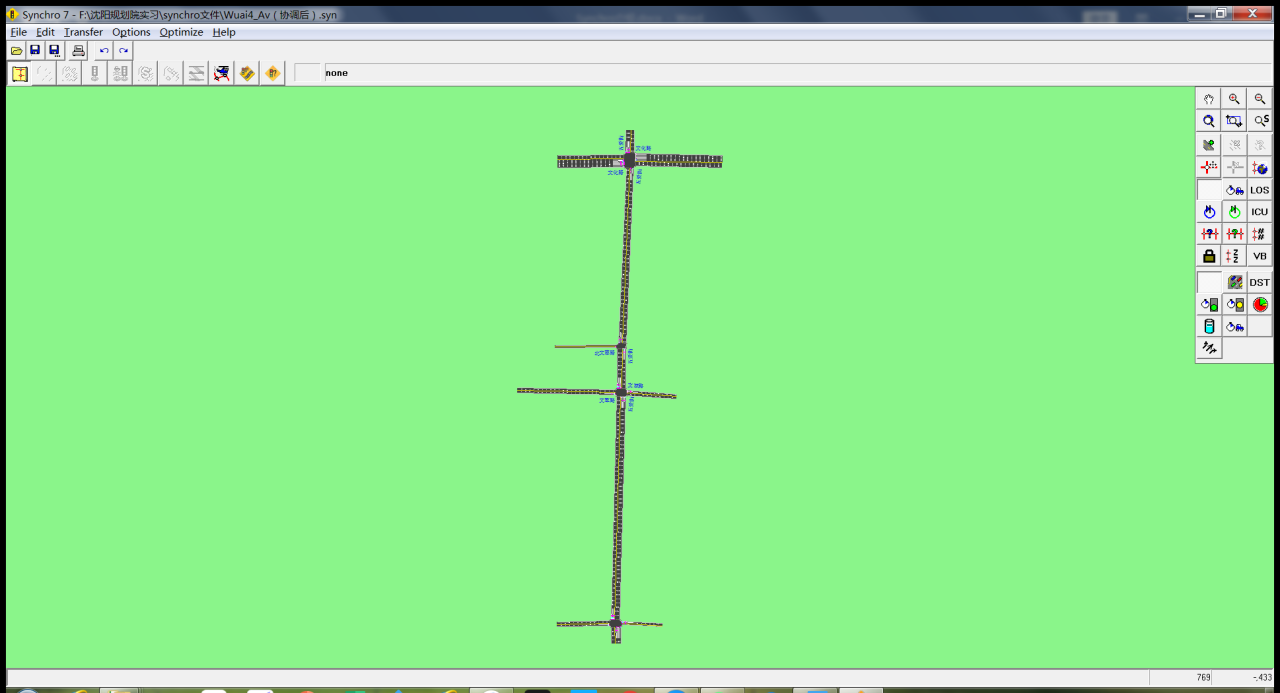Click the Zoom Scale magnifier with S
Screen dimensions: 1280x693
(x=1260, y=121)
